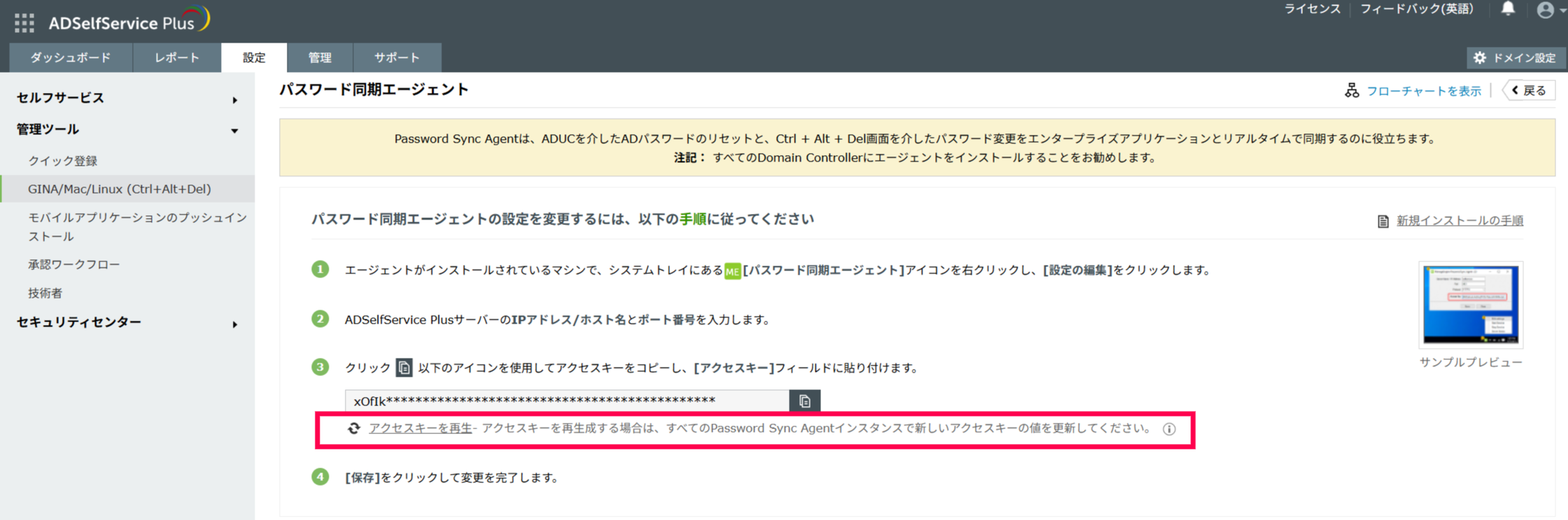Collapse the 管理ツール sidebar section
This screenshot has width=1568, height=520.
(x=127, y=130)
